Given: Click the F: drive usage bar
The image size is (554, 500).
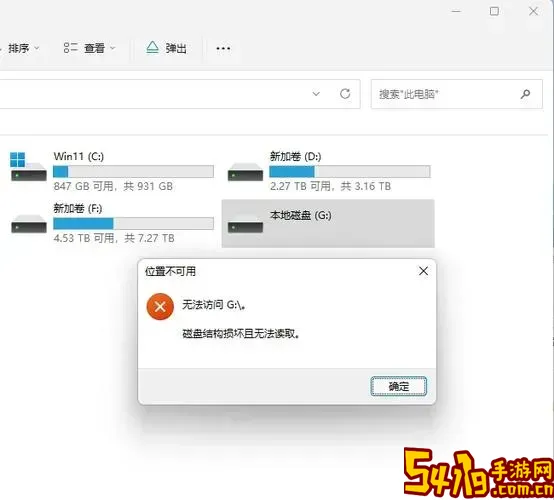Looking at the screenshot, I should coord(133,223).
